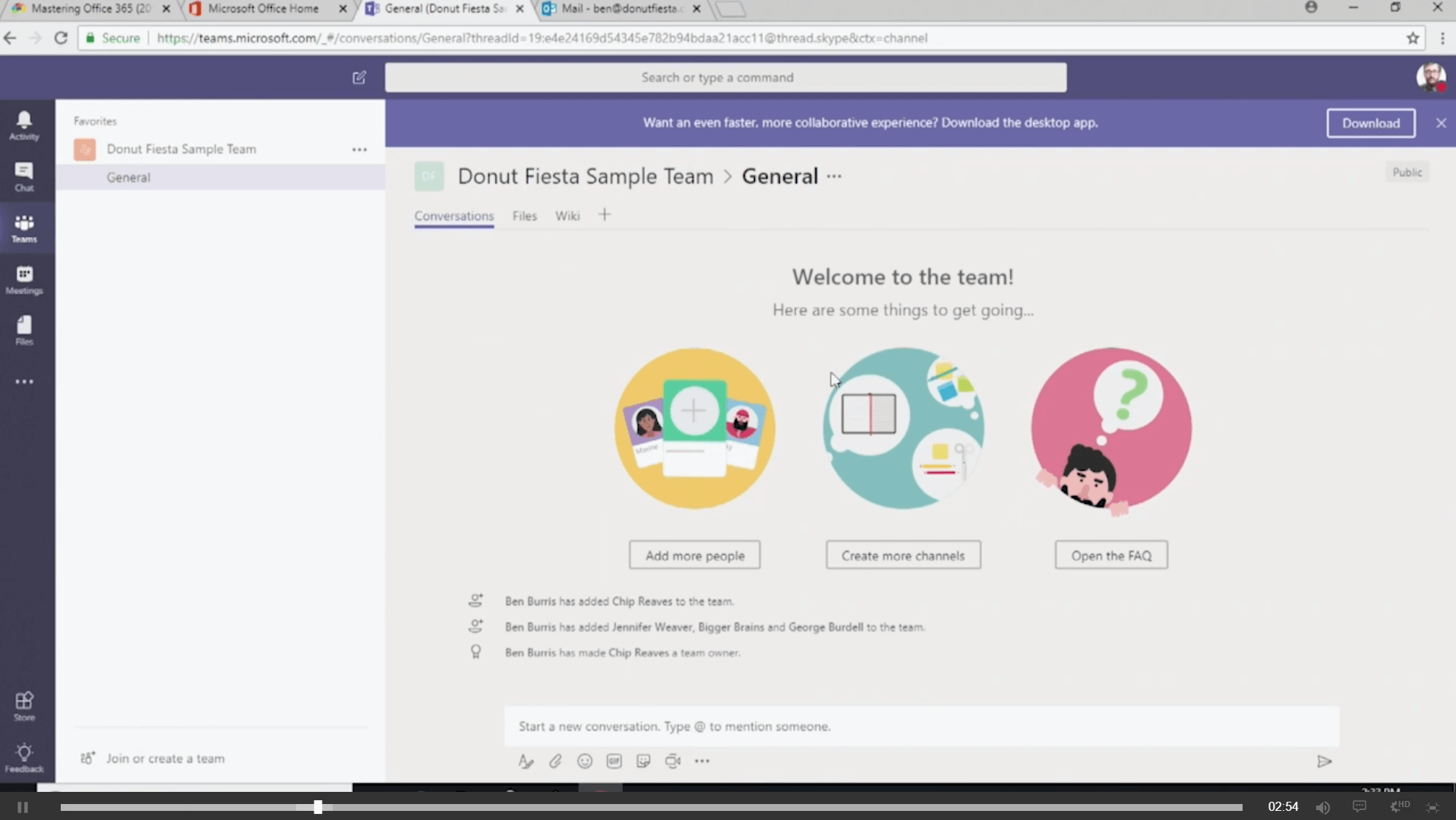Image resolution: width=1456 pixels, height=820 pixels.
Task: Open the Files sidebar icon
Action: coord(24,331)
